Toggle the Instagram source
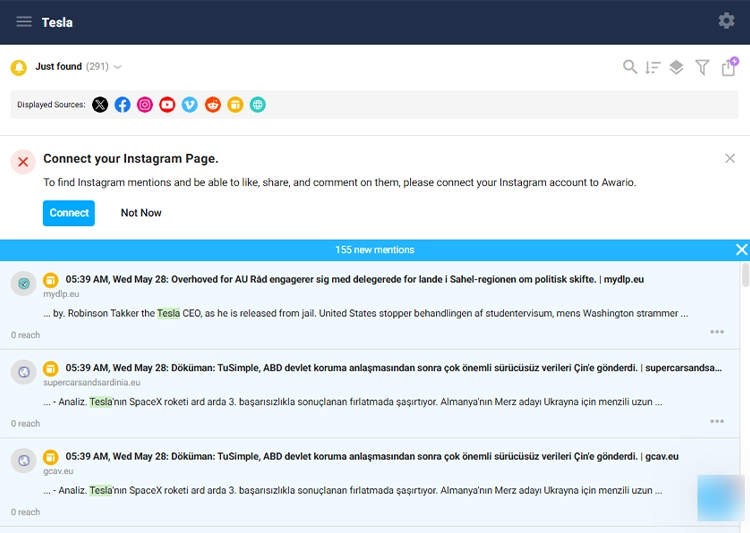The height and width of the screenshot is (533, 750). tap(145, 105)
